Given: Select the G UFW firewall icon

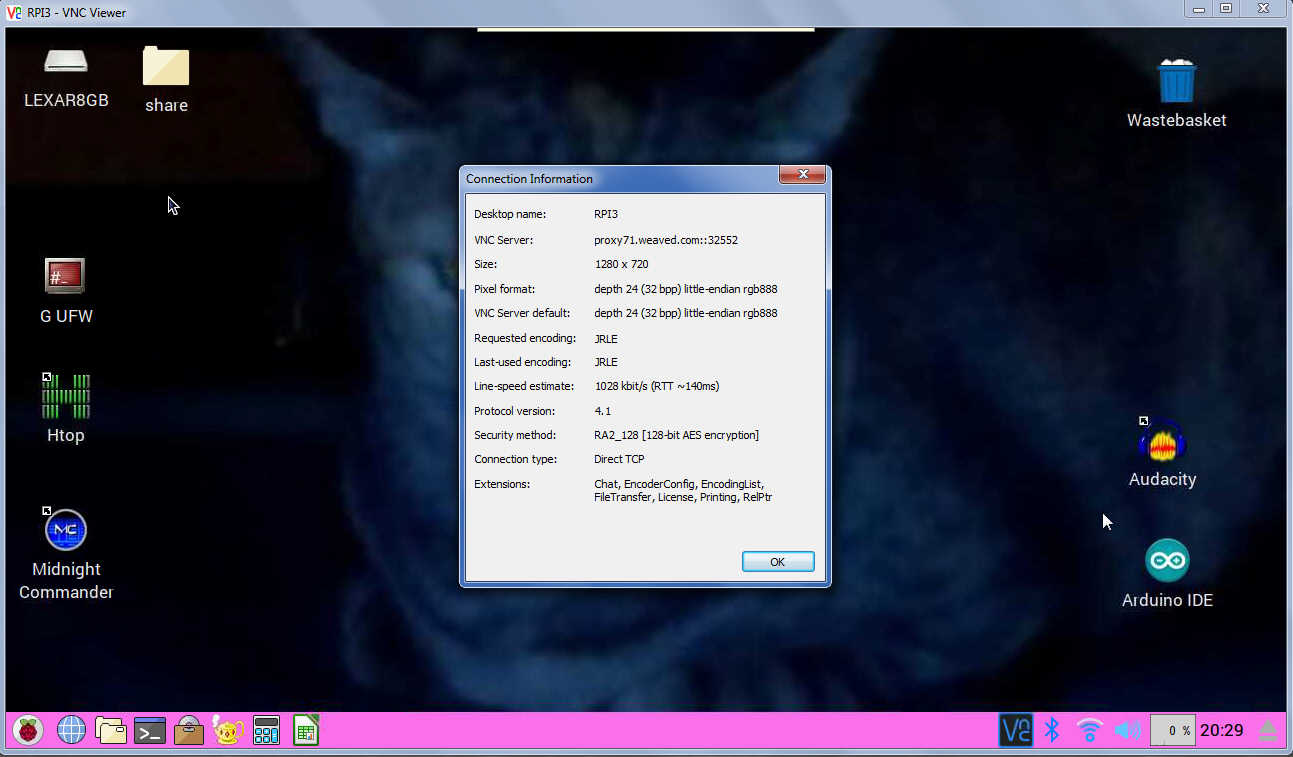Looking at the screenshot, I should 65,276.
